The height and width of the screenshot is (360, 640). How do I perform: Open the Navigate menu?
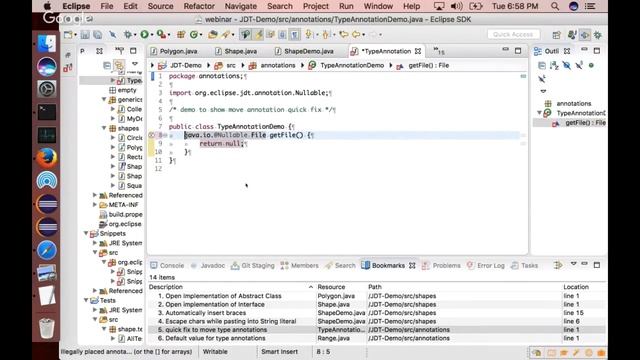point(241,6)
